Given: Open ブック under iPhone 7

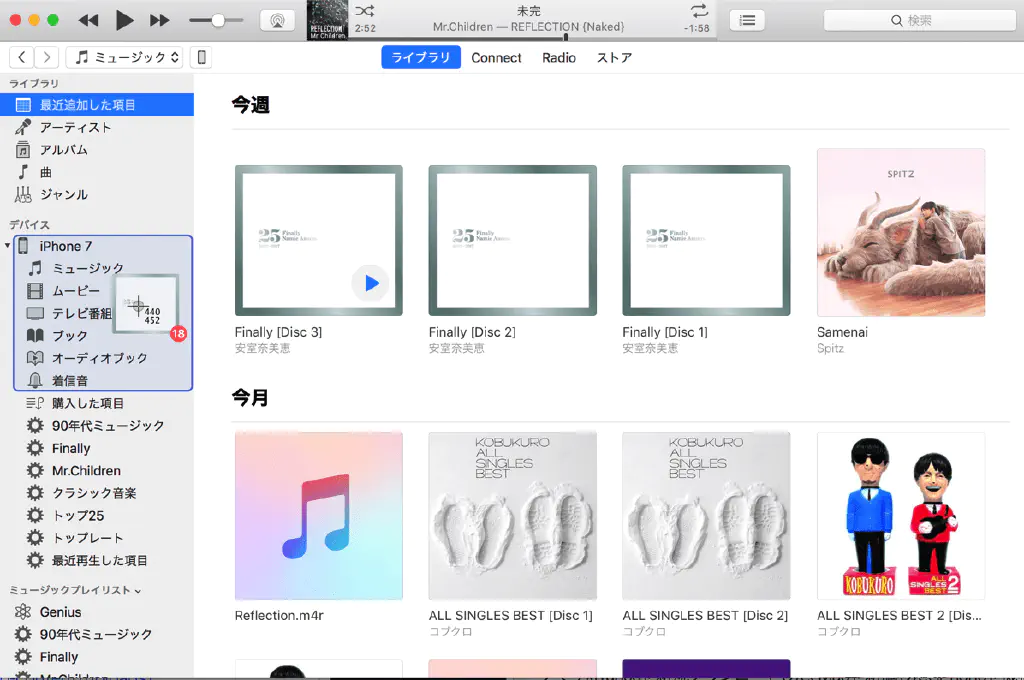Looking at the screenshot, I should tap(103, 336).
